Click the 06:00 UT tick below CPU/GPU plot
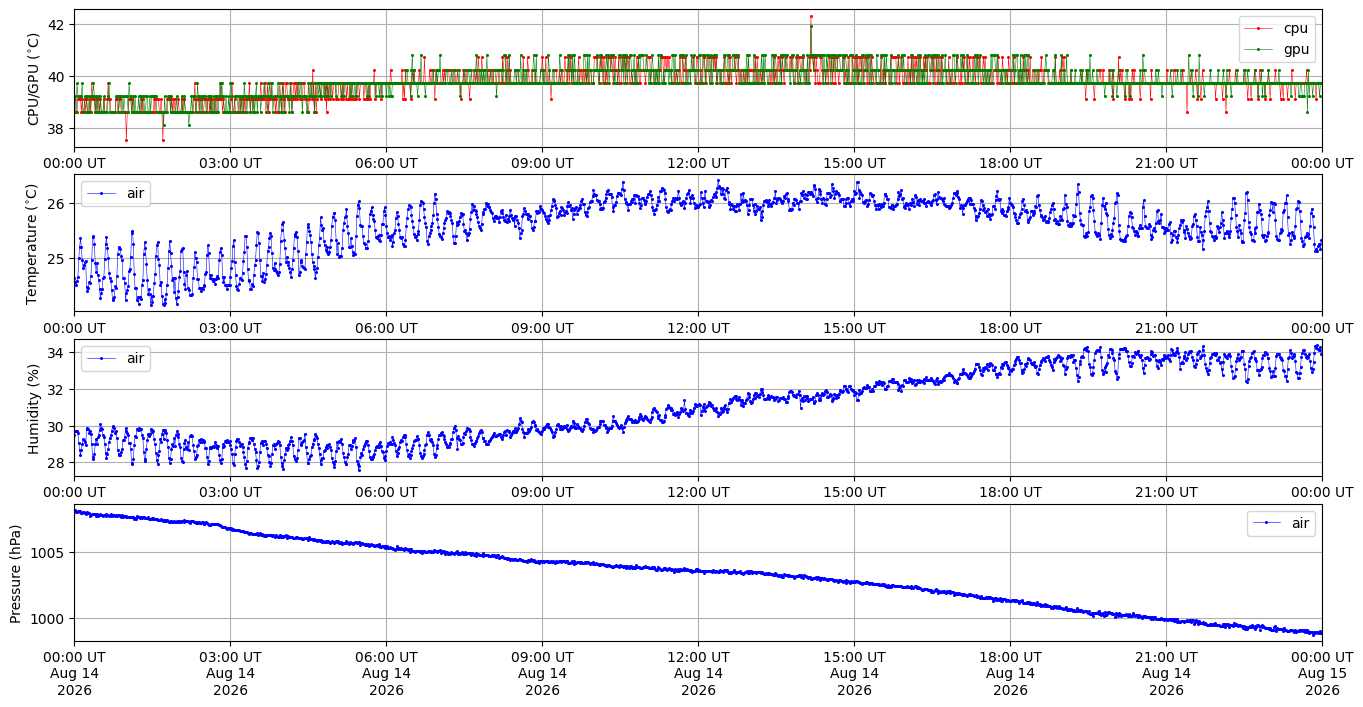Image resolution: width=1363 pixels, height=707 pixels. (386, 163)
